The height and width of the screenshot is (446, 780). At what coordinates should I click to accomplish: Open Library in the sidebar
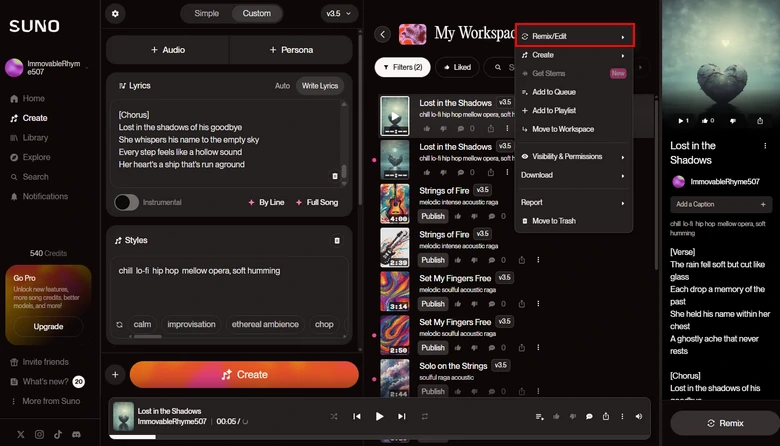point(29,138)
